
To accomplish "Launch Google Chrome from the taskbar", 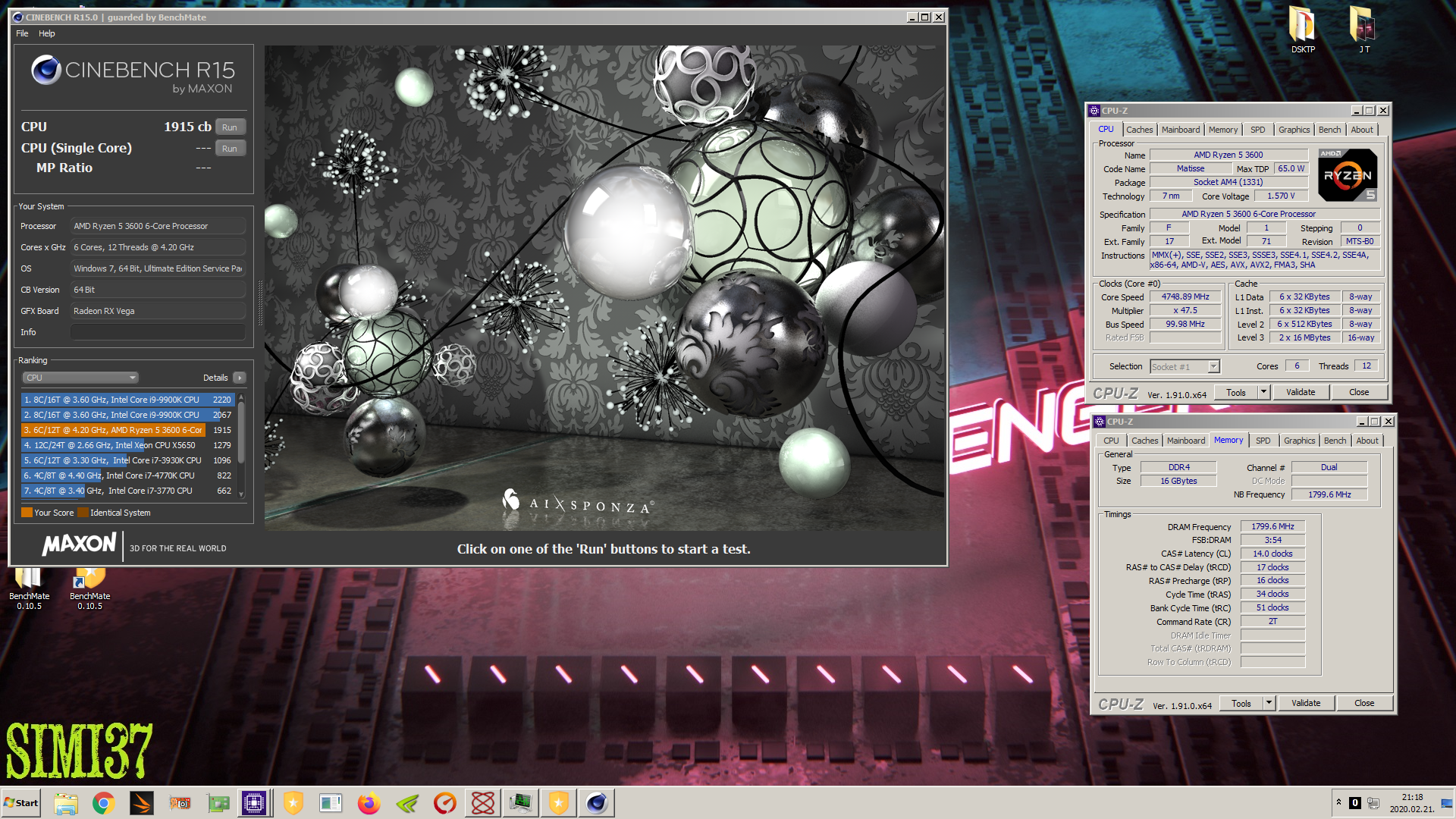I will pos(103,803).
